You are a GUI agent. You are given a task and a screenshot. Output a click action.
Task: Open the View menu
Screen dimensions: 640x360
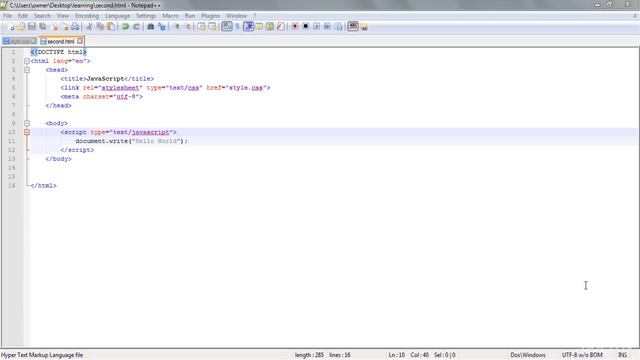point(63,16)
